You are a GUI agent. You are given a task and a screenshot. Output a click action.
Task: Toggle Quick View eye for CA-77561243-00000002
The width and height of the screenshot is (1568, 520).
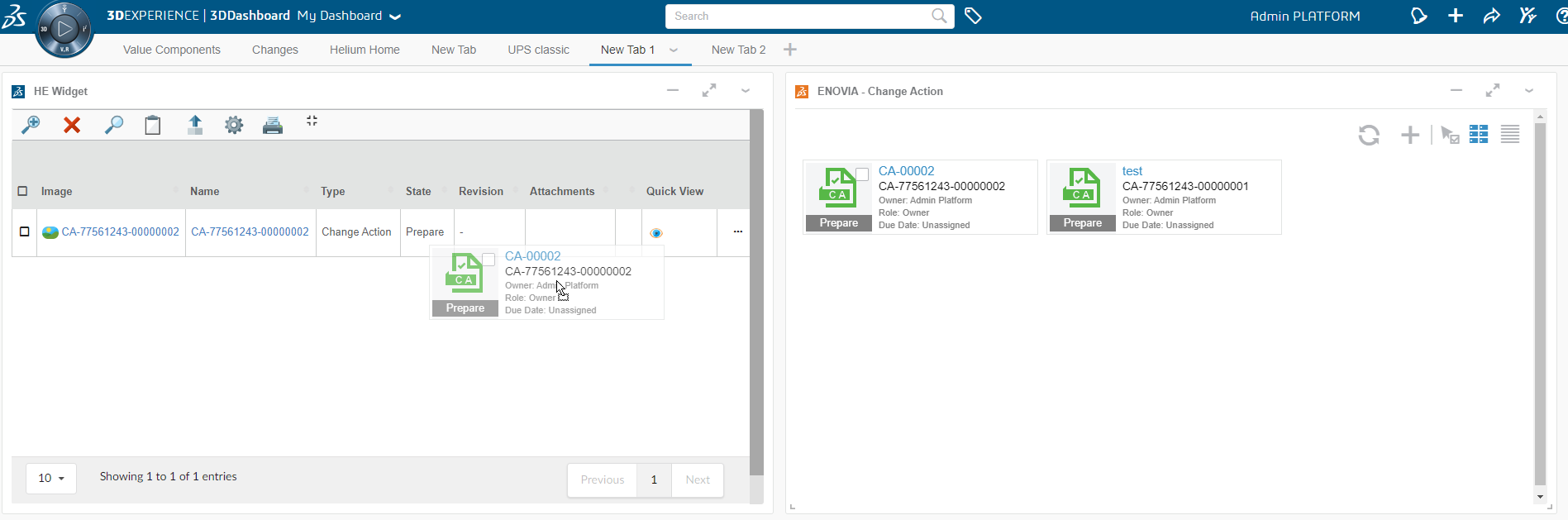[656, 233]
